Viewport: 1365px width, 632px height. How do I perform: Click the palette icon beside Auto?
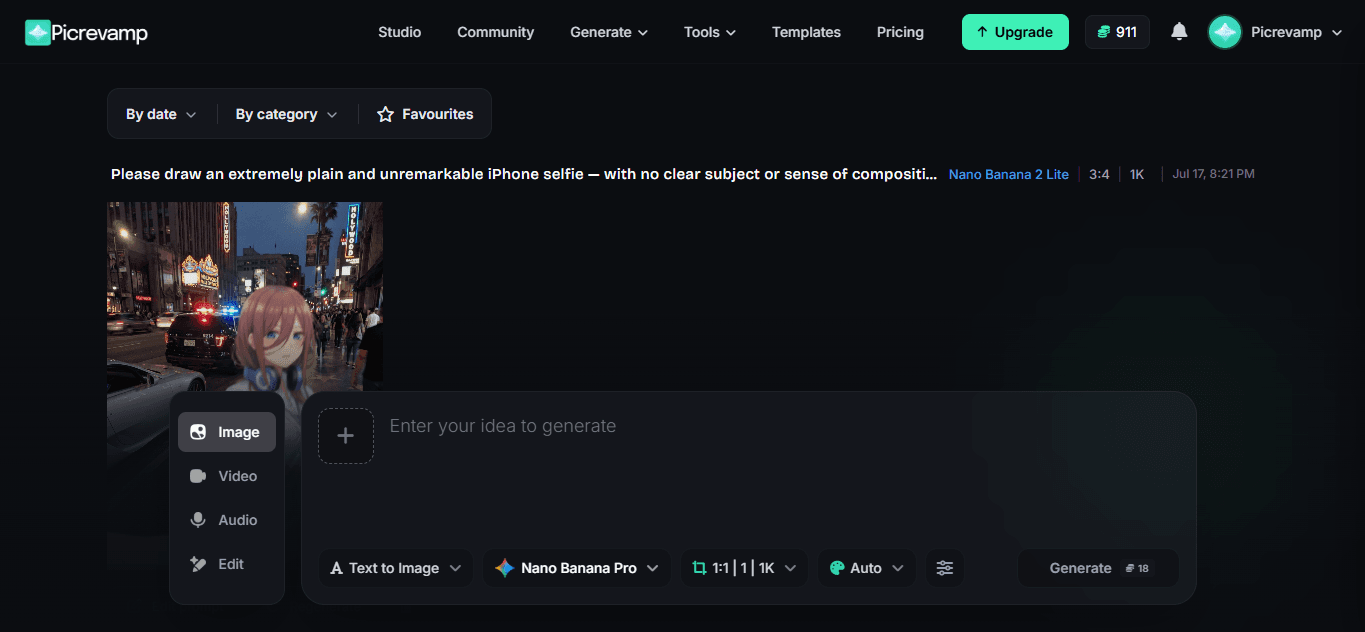(837, 568)
